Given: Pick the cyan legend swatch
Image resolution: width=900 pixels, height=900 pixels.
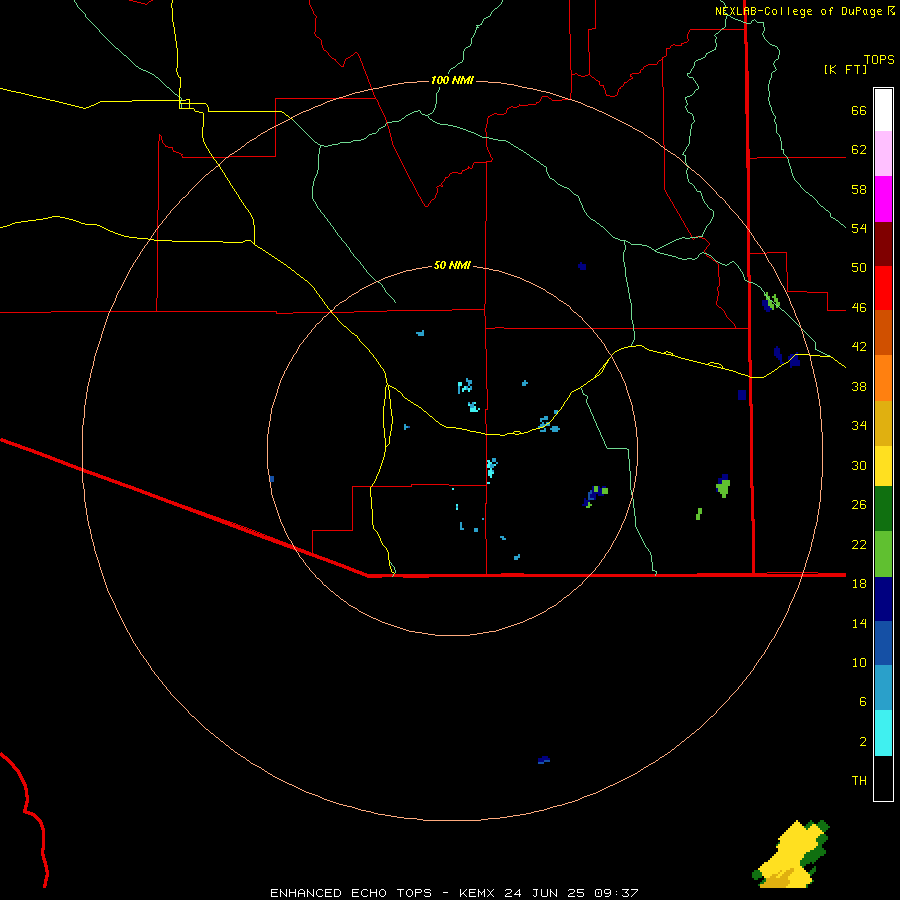Looking at the screenshot, I should [883, 733].
